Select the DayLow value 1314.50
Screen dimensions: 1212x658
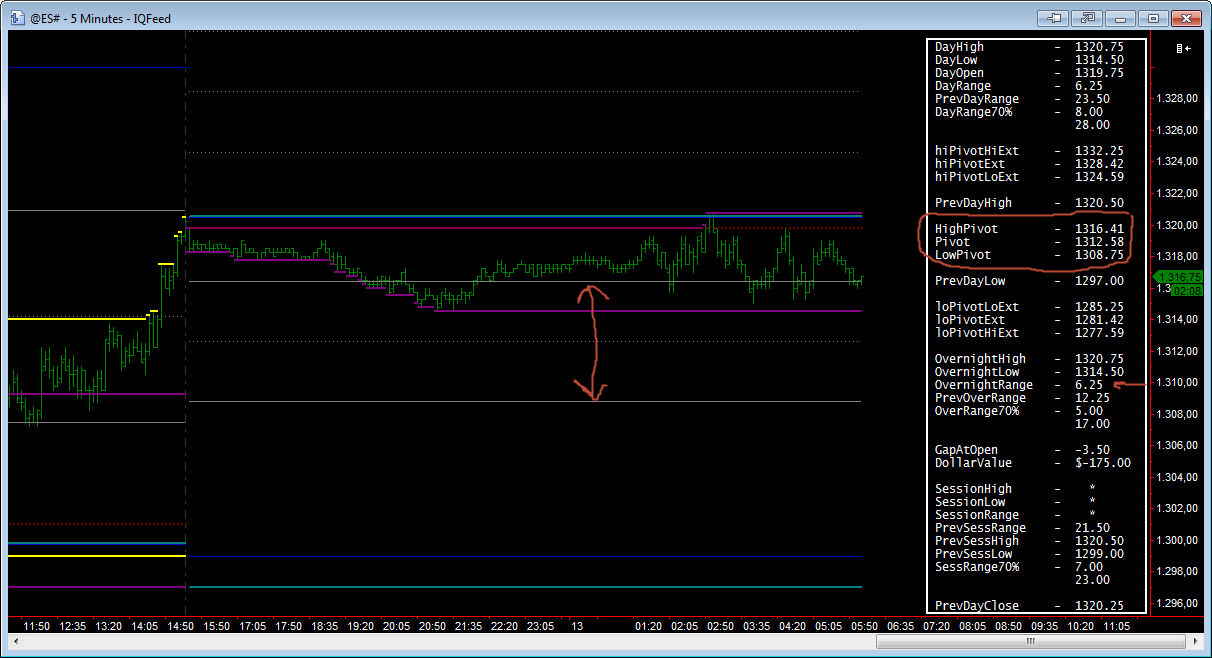pyautogui.click(x=1099, y=60)
